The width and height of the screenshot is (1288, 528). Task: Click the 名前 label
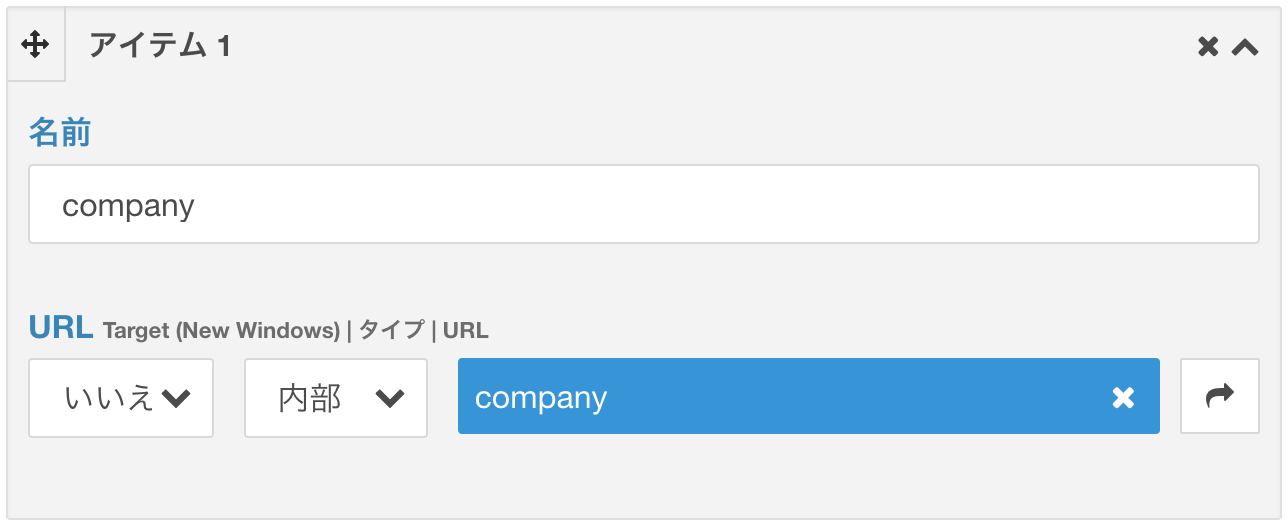[59, 132]
